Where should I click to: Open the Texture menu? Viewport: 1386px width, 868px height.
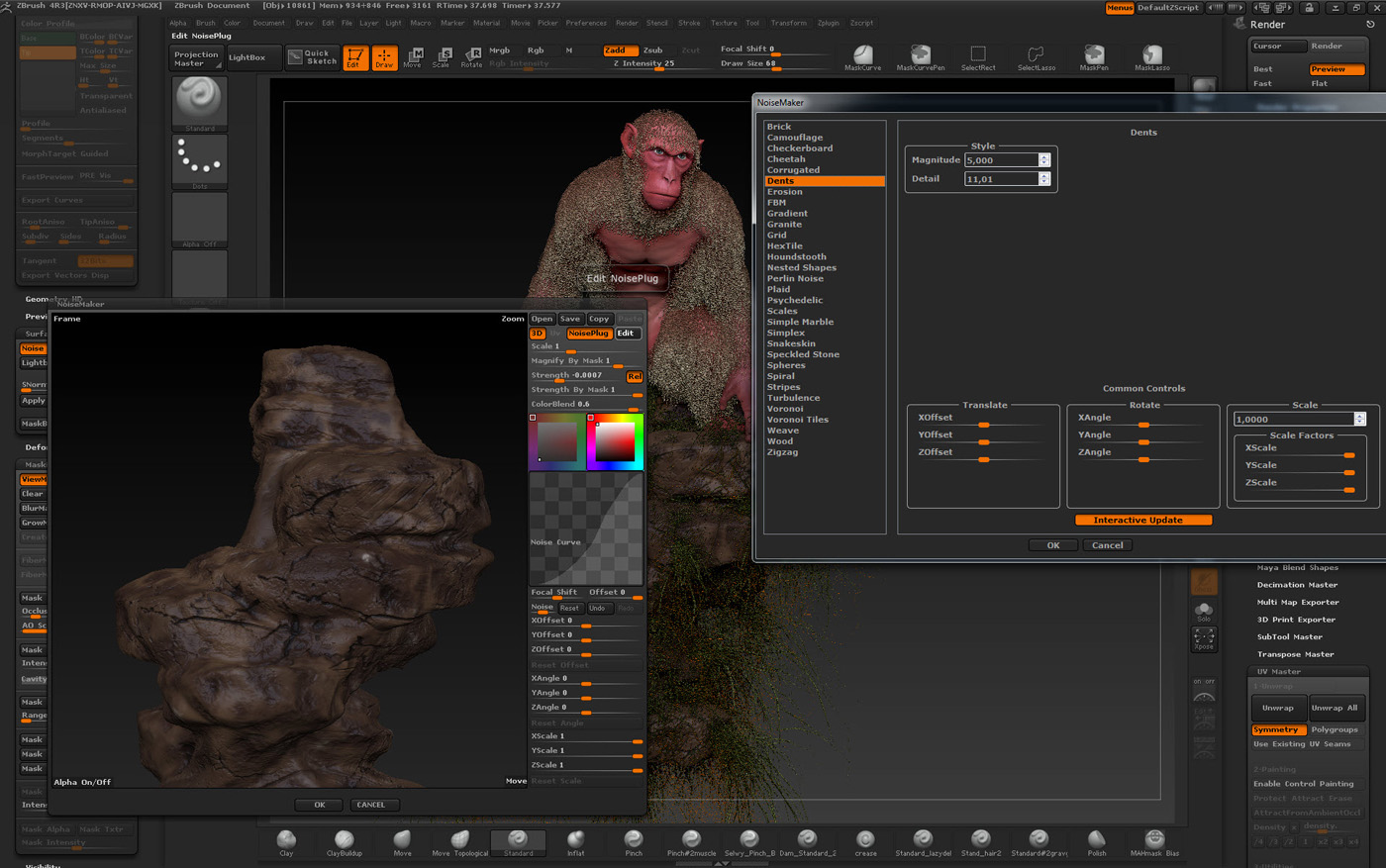(724, 23)
